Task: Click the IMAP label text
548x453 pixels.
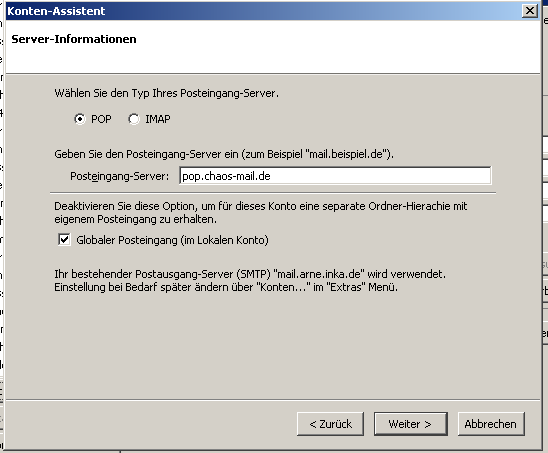Action: tap(158, 119)
